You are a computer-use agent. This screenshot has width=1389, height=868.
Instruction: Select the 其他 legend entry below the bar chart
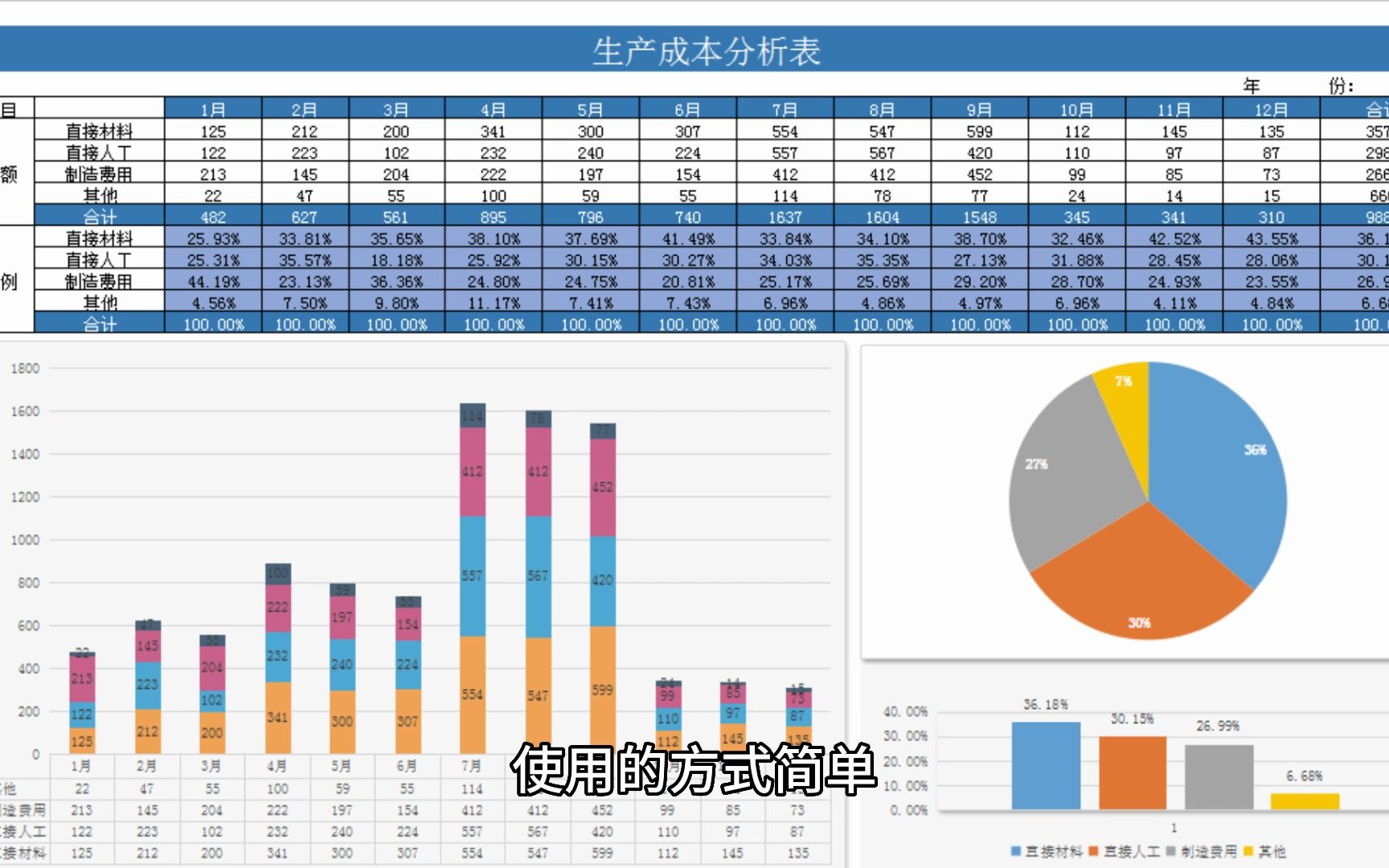coord(1265,851)
